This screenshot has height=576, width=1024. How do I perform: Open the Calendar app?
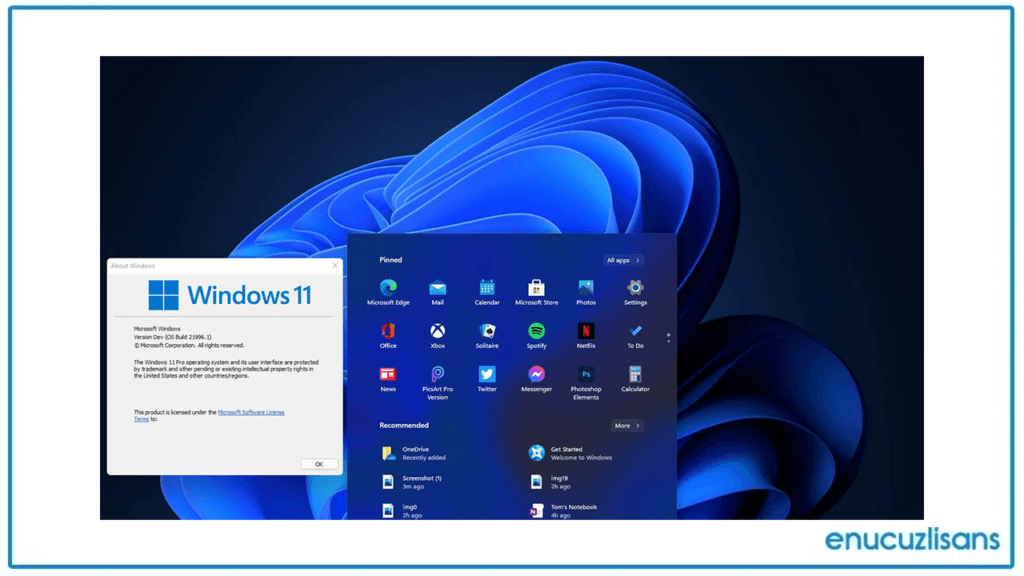click(x=487, y=285)
